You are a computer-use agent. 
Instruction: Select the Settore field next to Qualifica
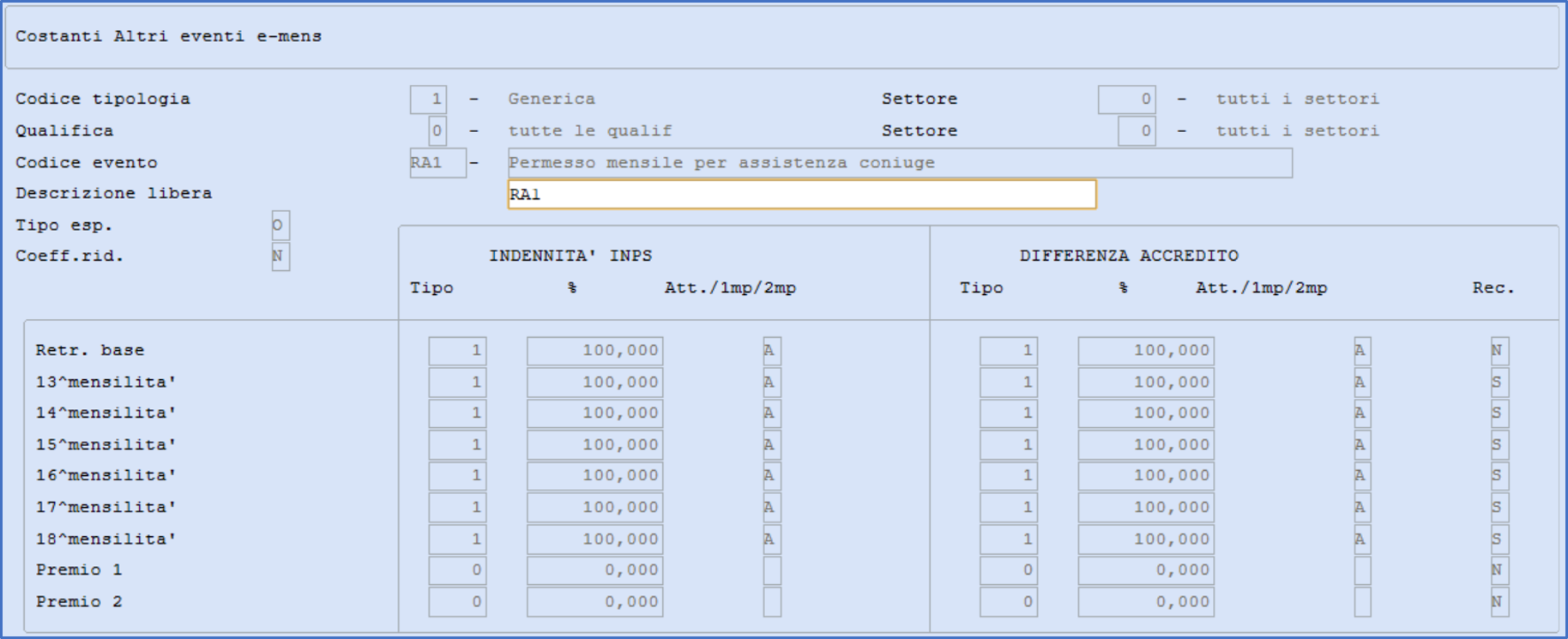click(1137, 131)
